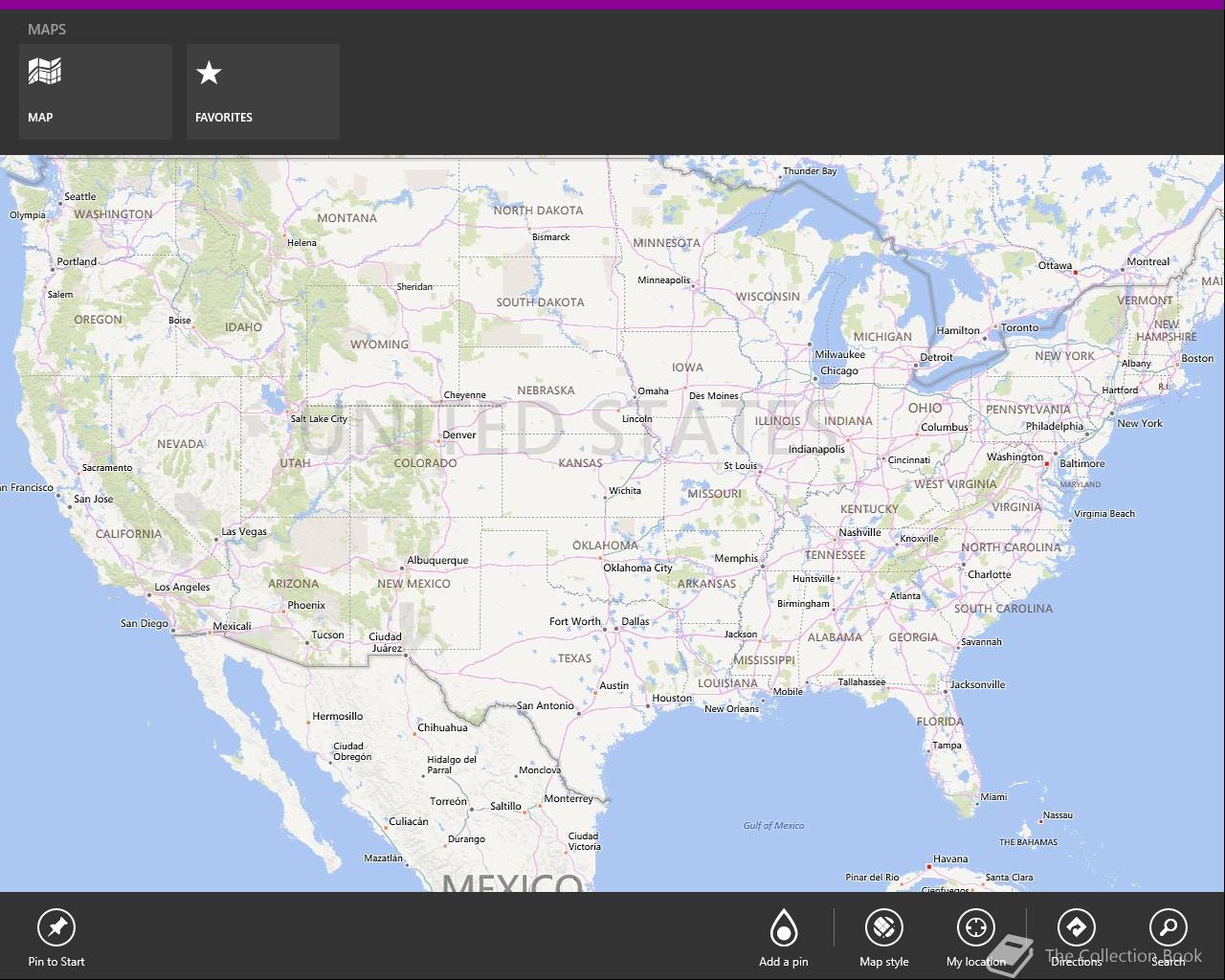Click the Gulf of Mexico label
The height and width of the screenshot is (980, 1225).
click(774, 825)
